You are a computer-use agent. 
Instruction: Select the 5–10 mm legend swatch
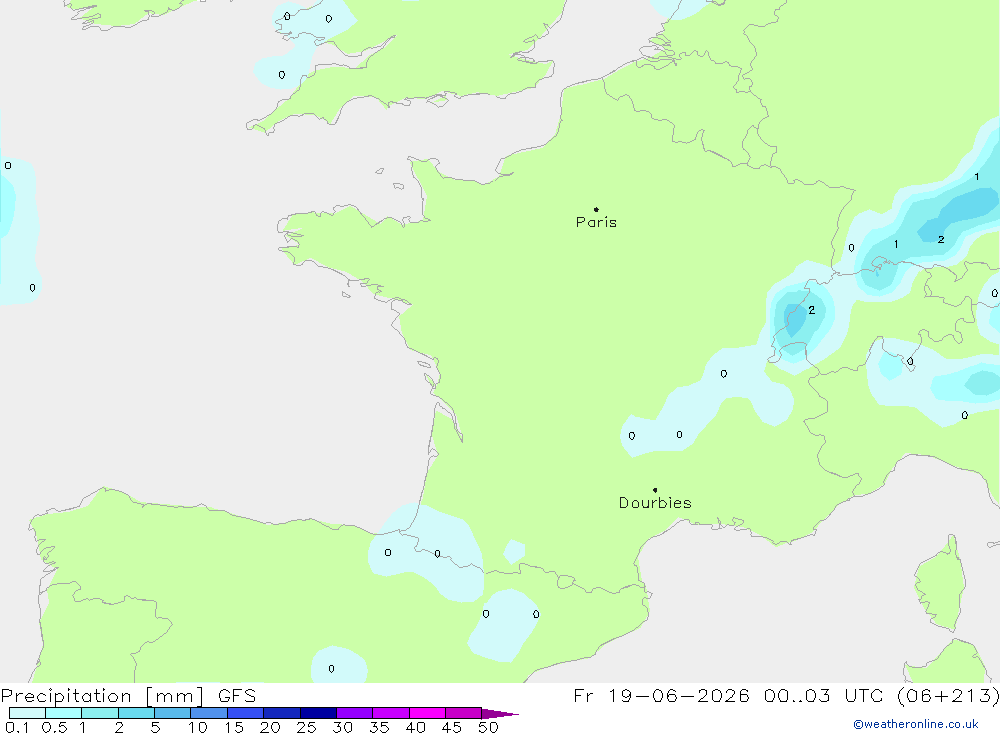tap(173, 713)
